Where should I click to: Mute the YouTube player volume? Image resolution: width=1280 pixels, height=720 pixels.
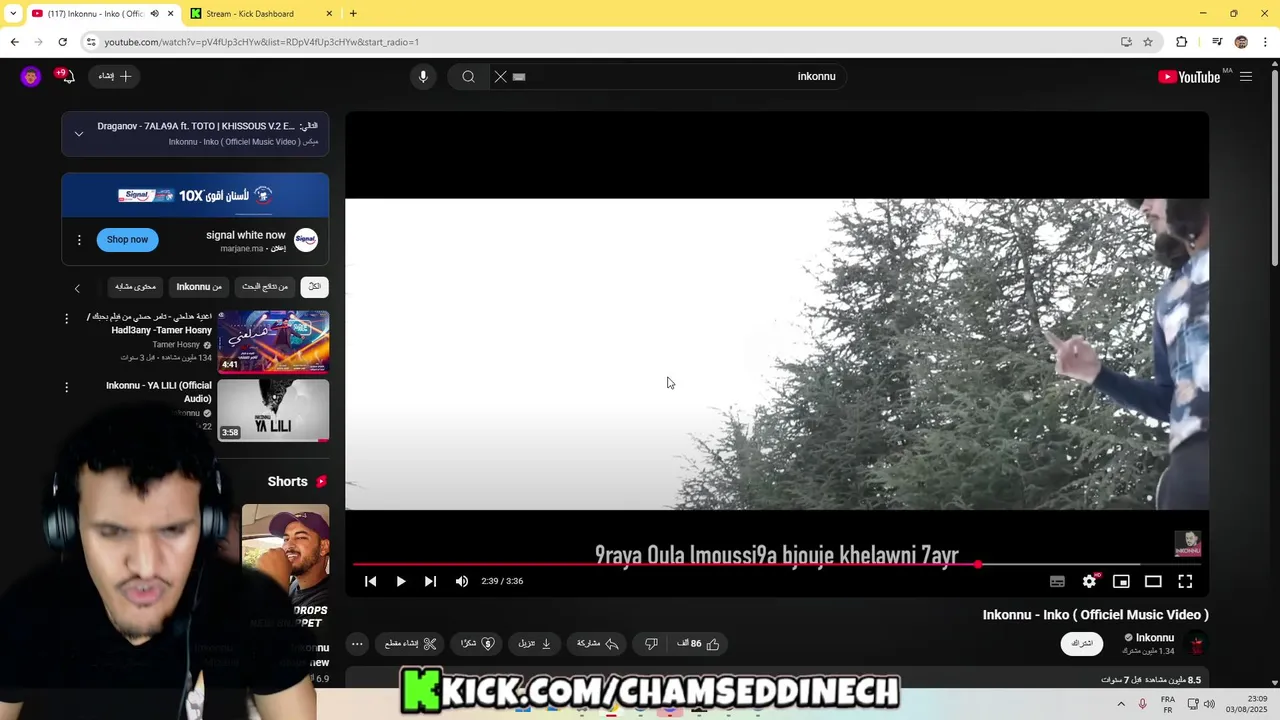[x=461, y=581]
